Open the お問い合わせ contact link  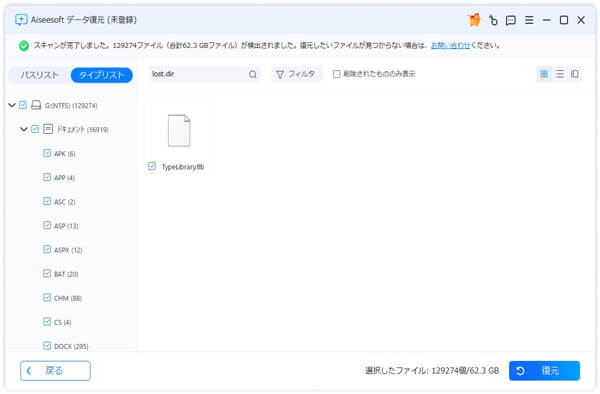tap(450, 46)
